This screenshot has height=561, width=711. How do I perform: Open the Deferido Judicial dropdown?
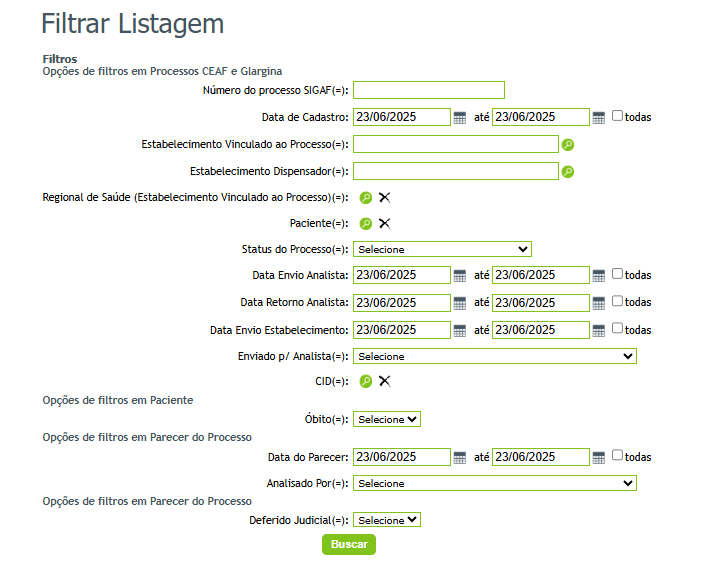[386, 521]
